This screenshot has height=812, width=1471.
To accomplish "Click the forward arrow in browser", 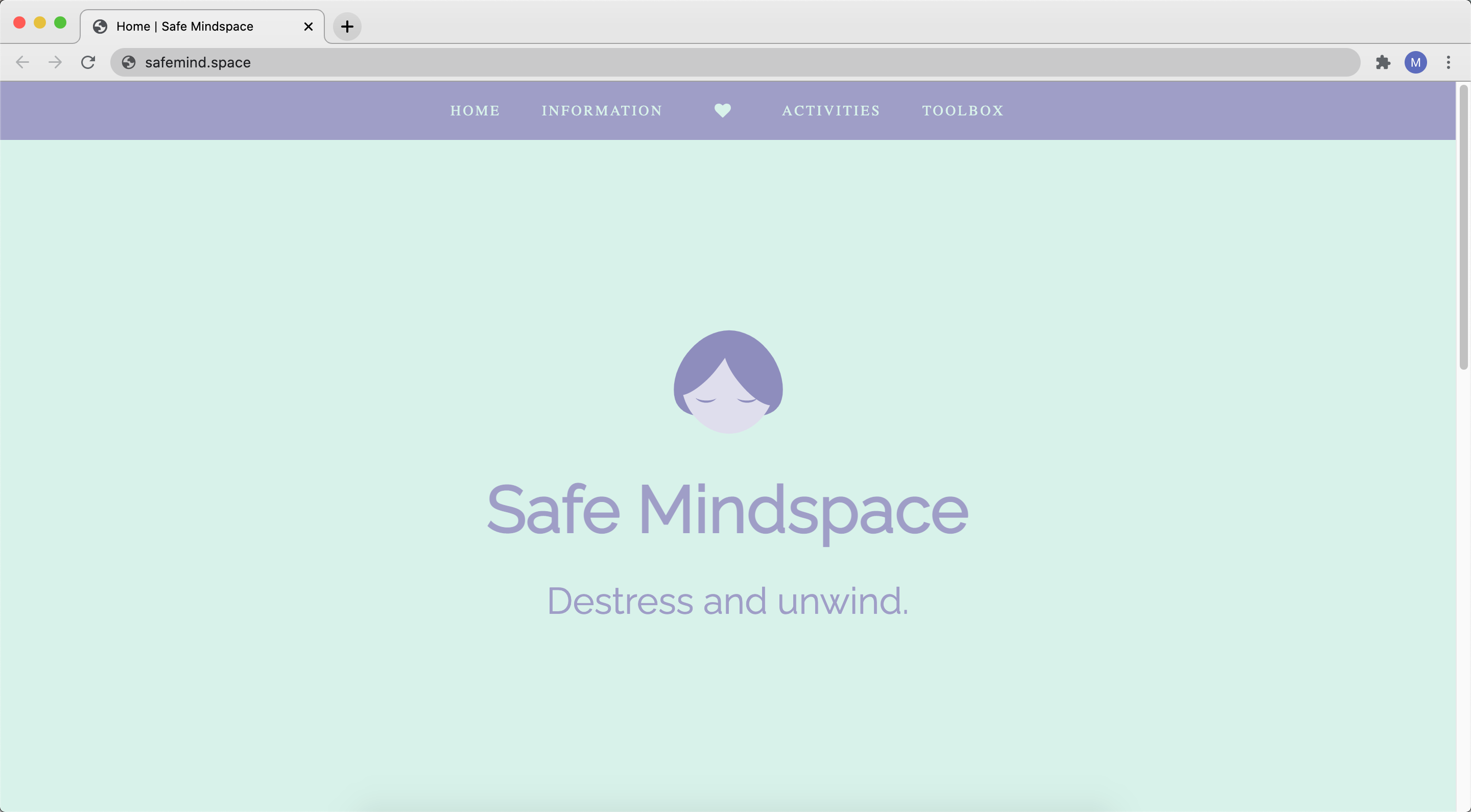I will (55, 62).
